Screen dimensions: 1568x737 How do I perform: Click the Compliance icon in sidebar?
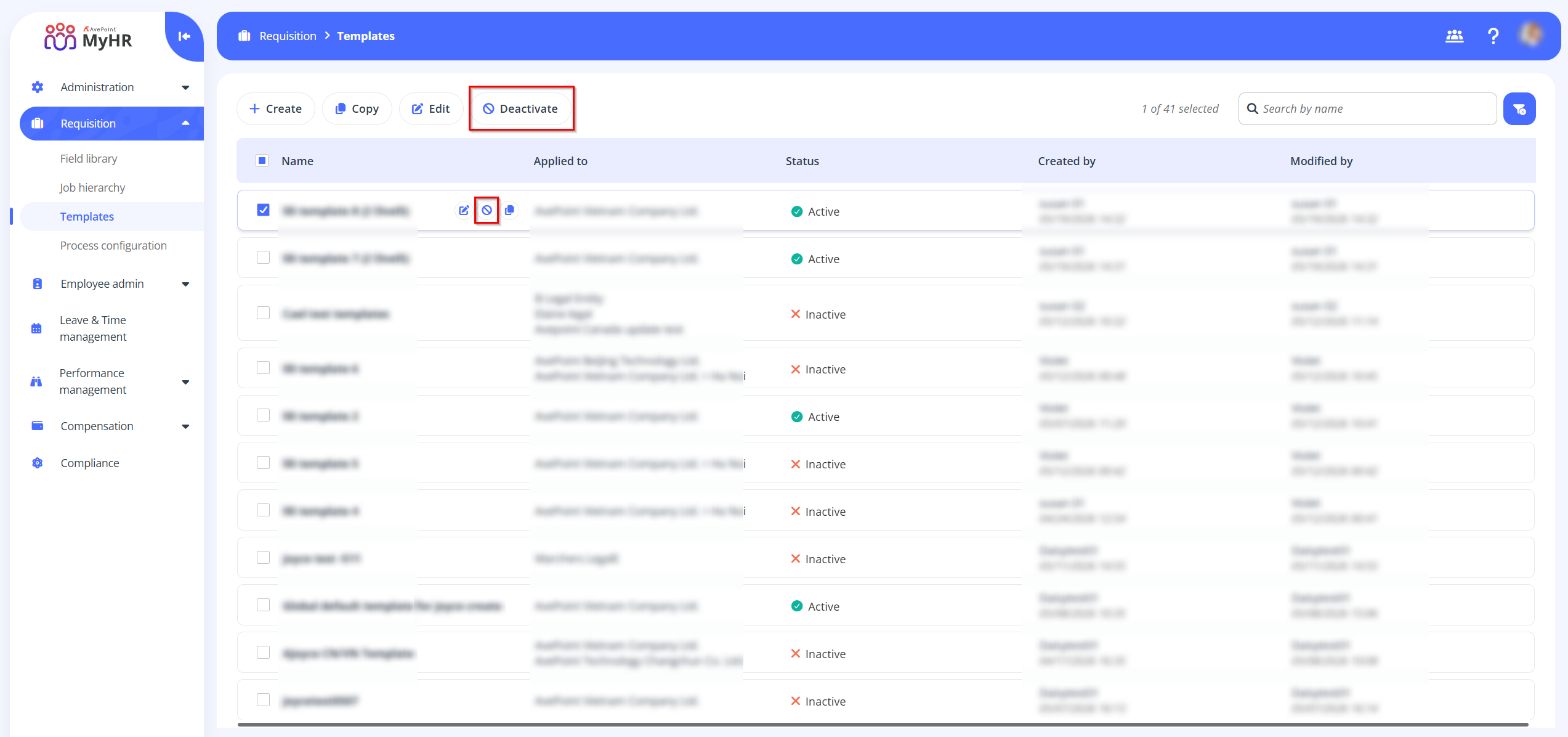click(x=38, y=463)
